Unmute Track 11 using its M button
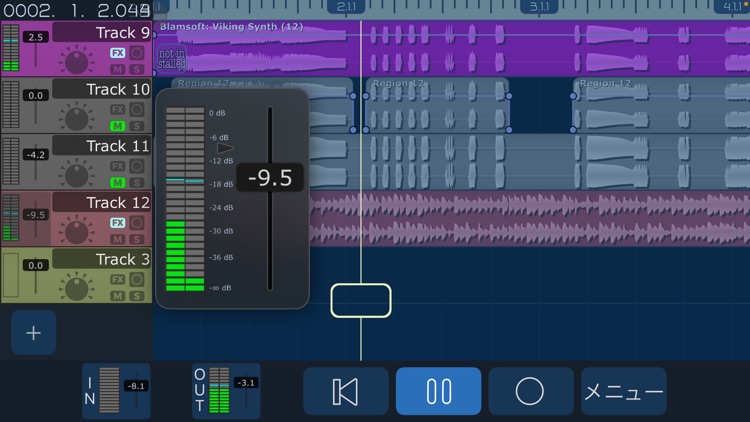750x422 pixels. (x=118, y=183)
